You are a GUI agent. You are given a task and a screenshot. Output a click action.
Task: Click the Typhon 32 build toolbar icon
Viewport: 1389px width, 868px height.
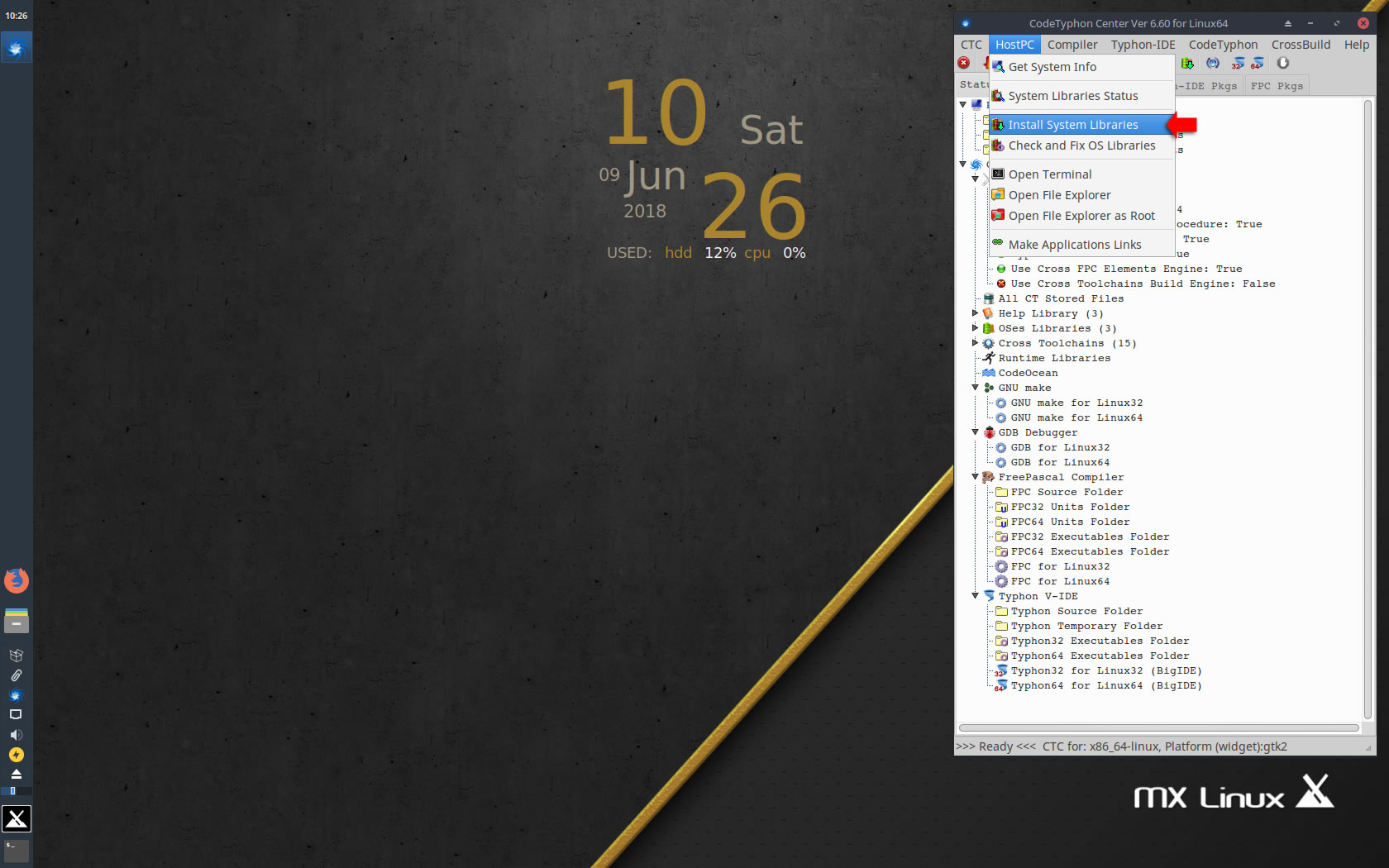pyautogui.click(x=1238, y=63)
